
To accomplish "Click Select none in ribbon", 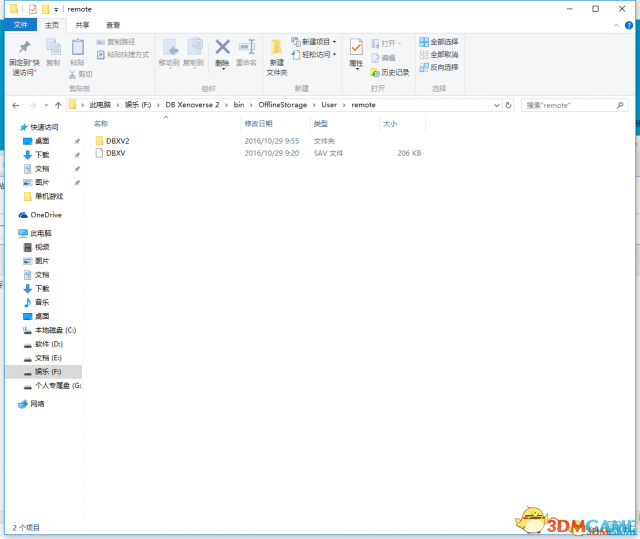I will pyautogui.click(x=439, y=55).
